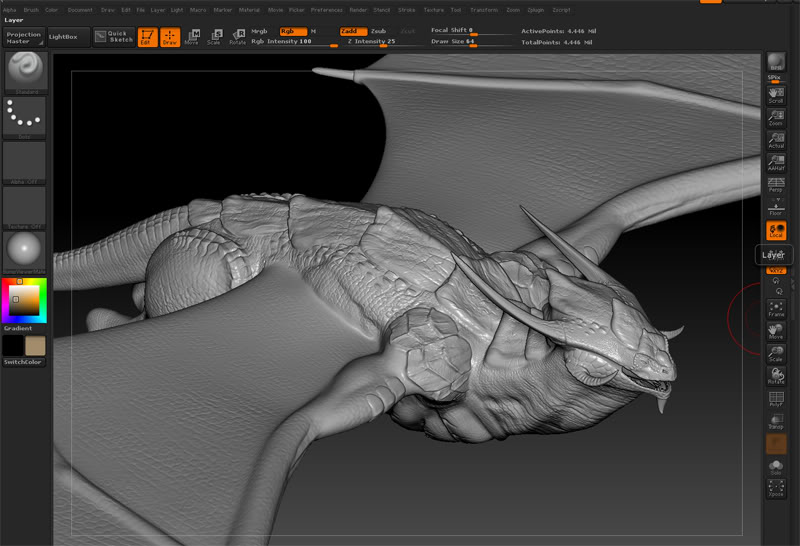This screenshot has width=800, height=546.
Task: Enable the Zadd mode
Action: (353, 31)
